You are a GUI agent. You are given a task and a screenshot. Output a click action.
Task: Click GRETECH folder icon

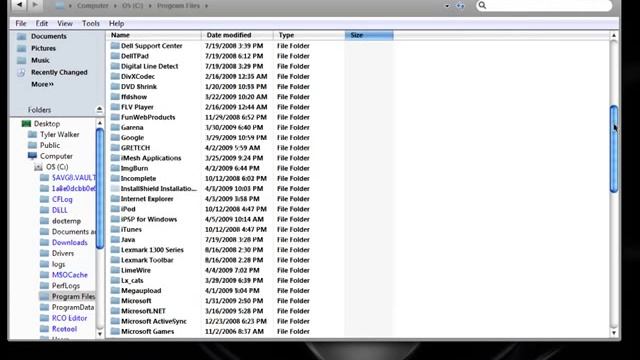click(115, 148)
